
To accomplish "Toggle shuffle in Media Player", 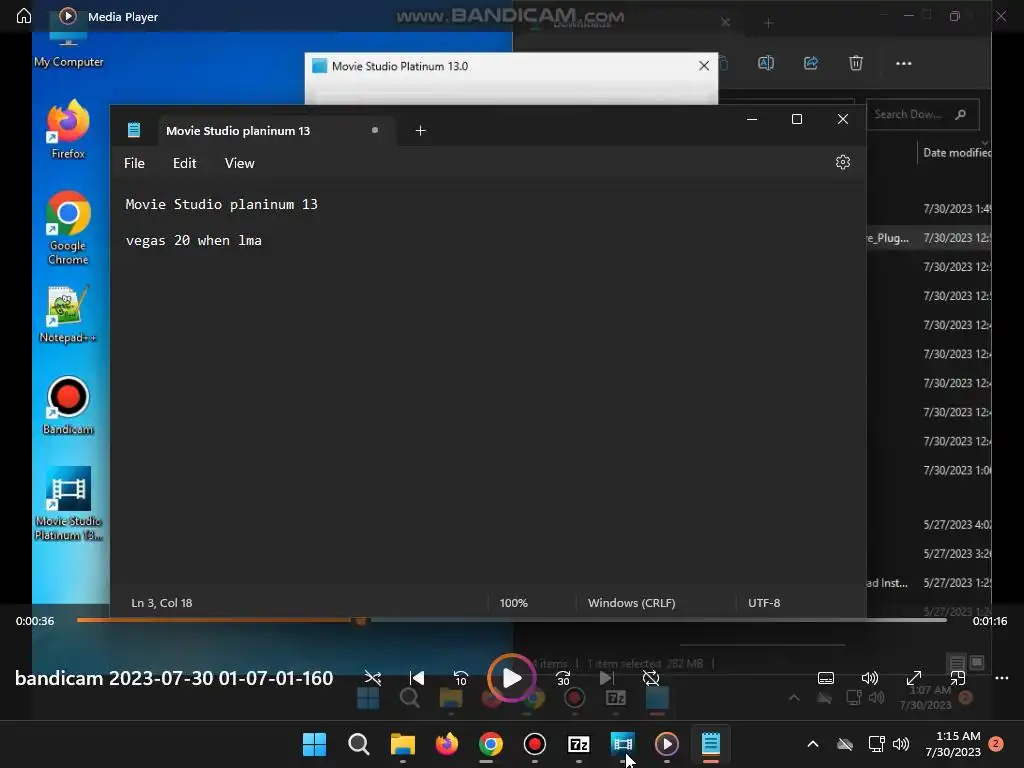I will (372, 678).
